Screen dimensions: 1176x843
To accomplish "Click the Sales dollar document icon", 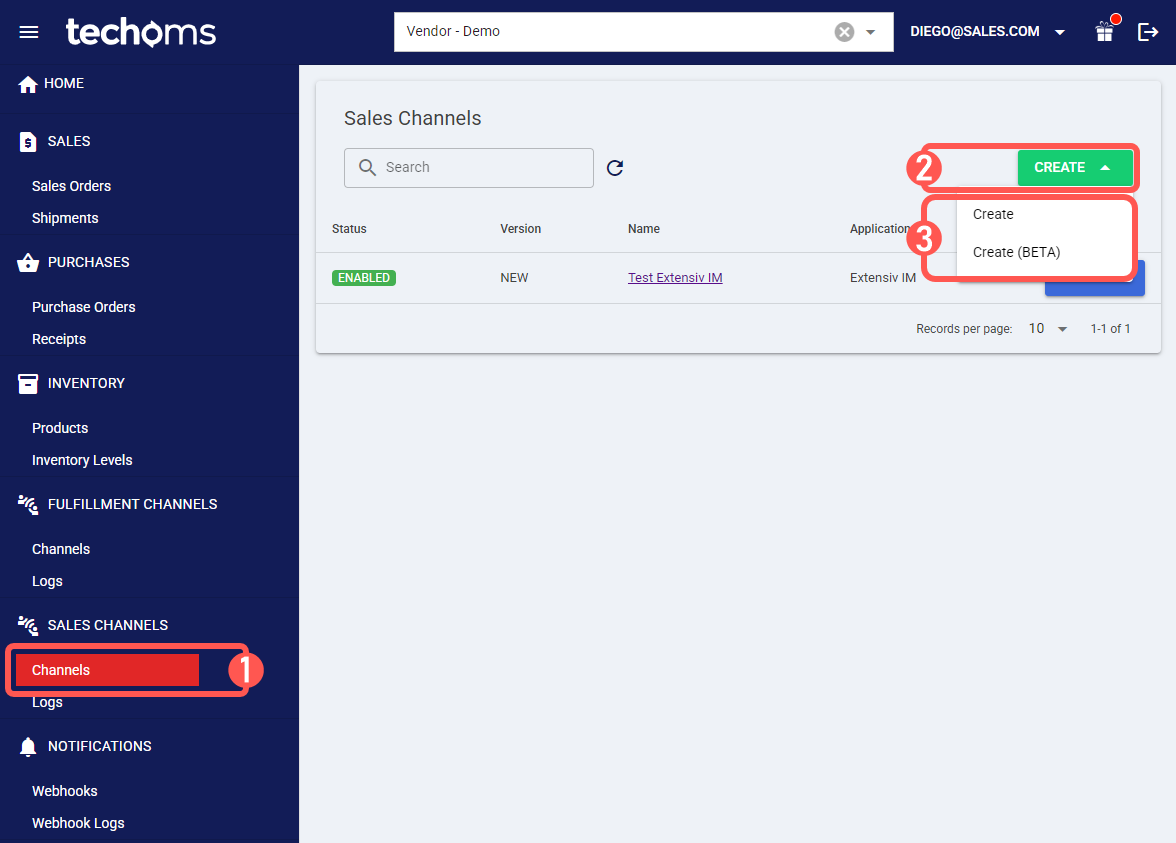I will click(28, 142).
